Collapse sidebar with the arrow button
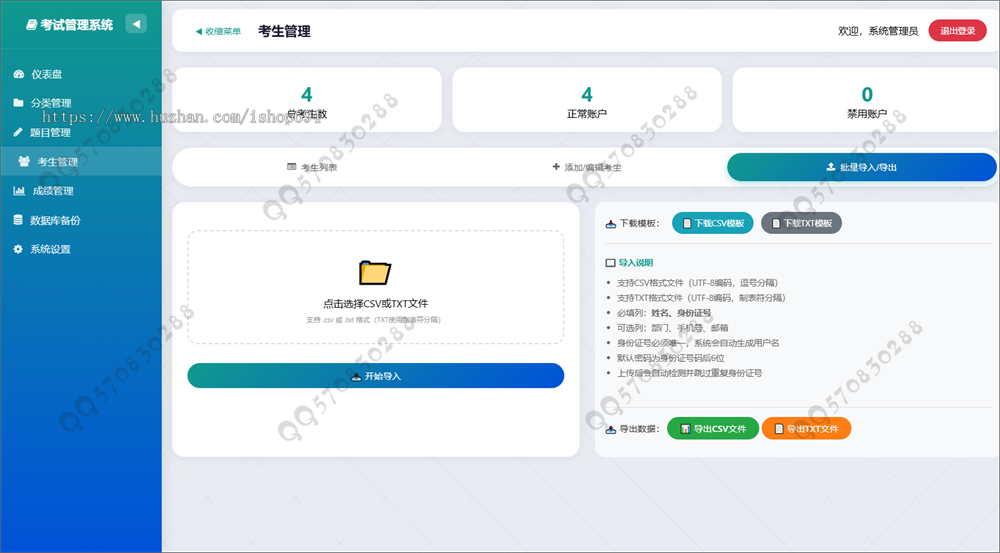This screenshot has width=1000, height=553. (136, 24)
